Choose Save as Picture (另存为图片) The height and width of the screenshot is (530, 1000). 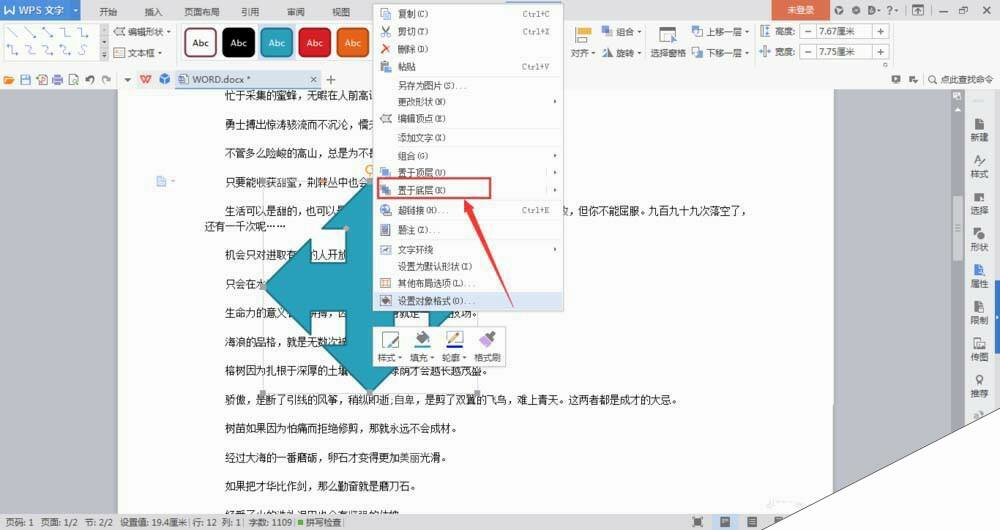pos(467,85)
